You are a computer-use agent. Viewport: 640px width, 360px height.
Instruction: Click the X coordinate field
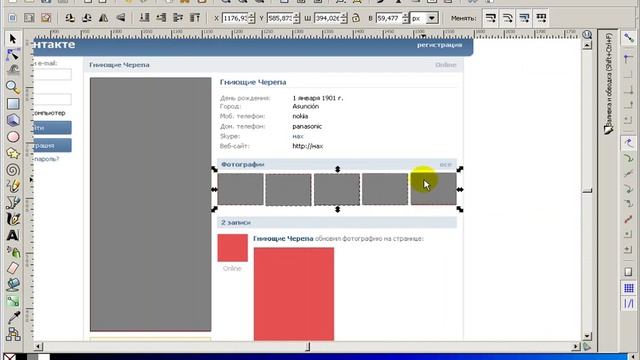pos(235,18)
